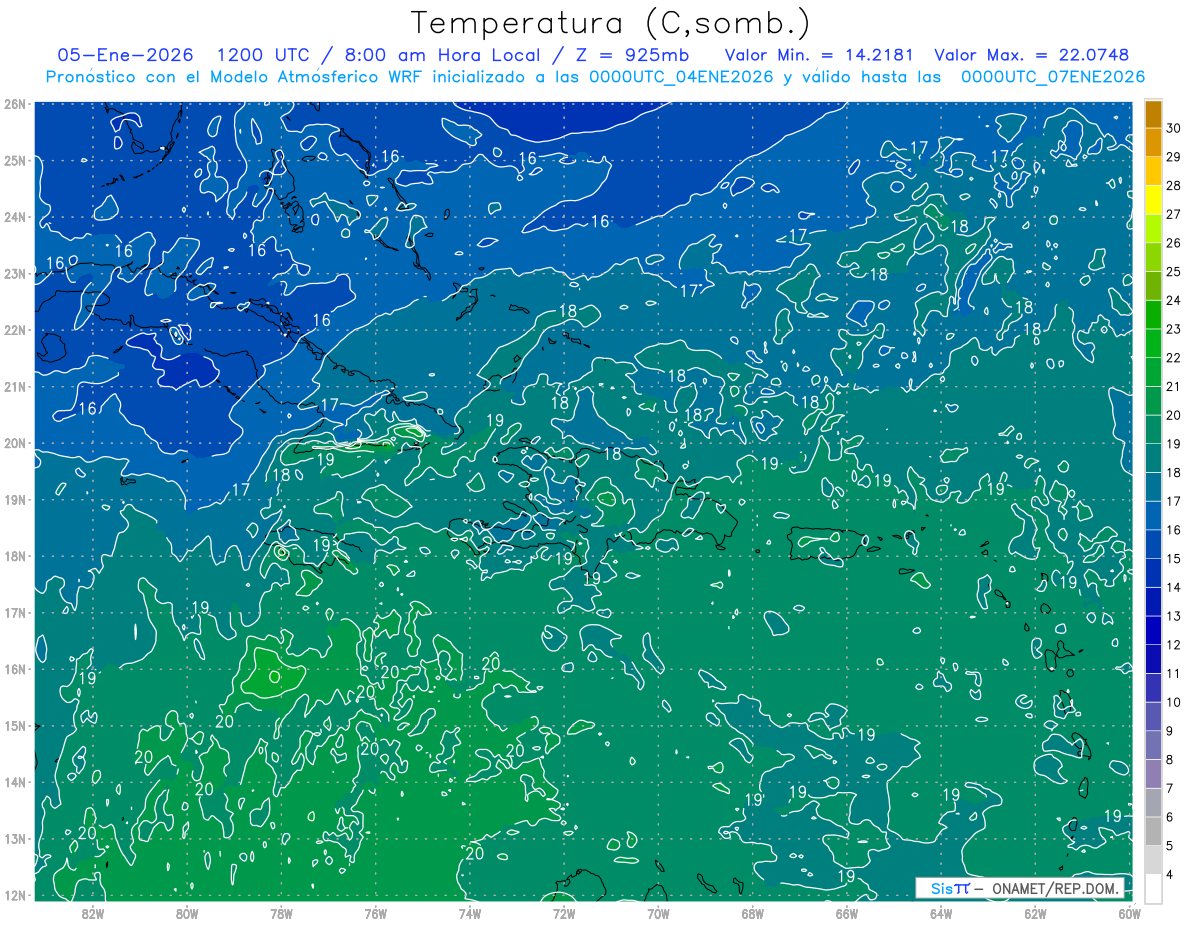
Task: Click the "21N" latitude axis label
Action: pos(14,386)
